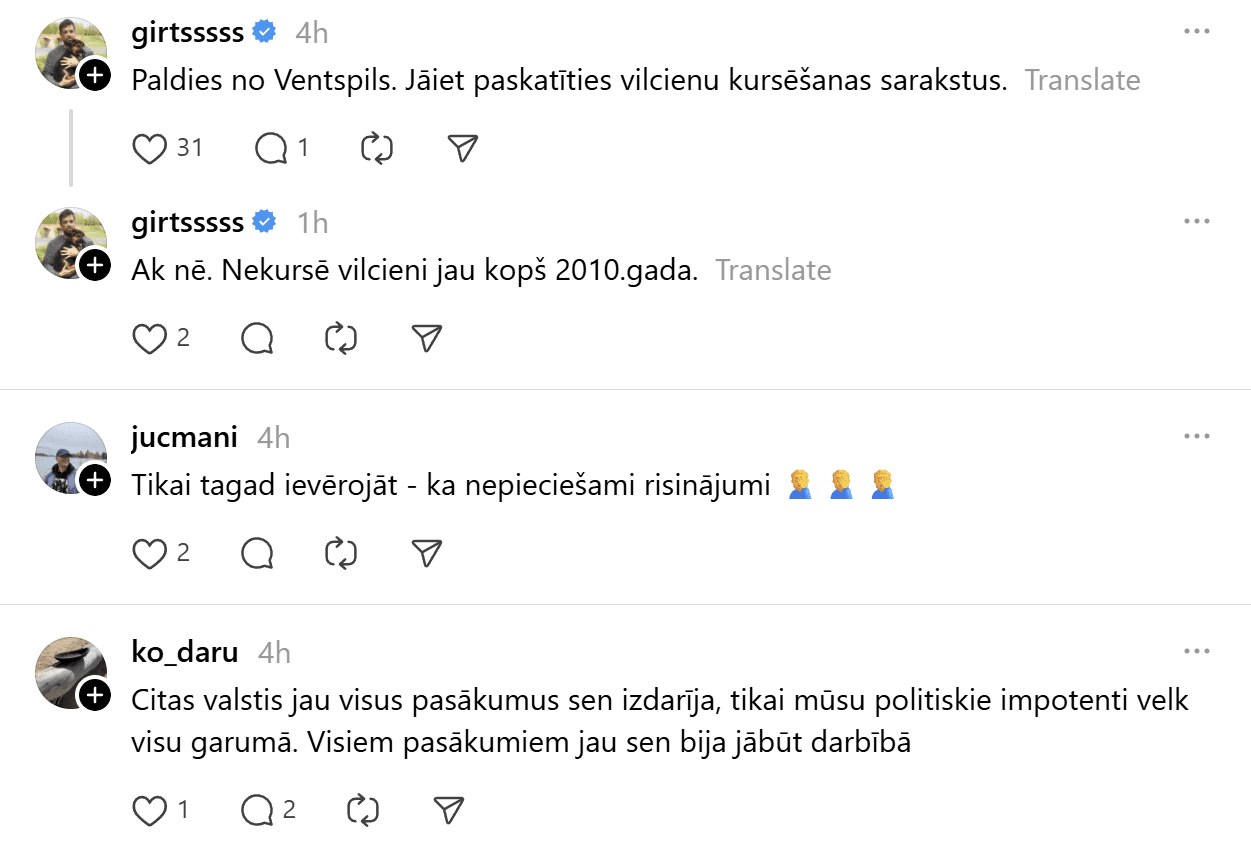Repost the "Ak nē" reply

tap(342, 339)
